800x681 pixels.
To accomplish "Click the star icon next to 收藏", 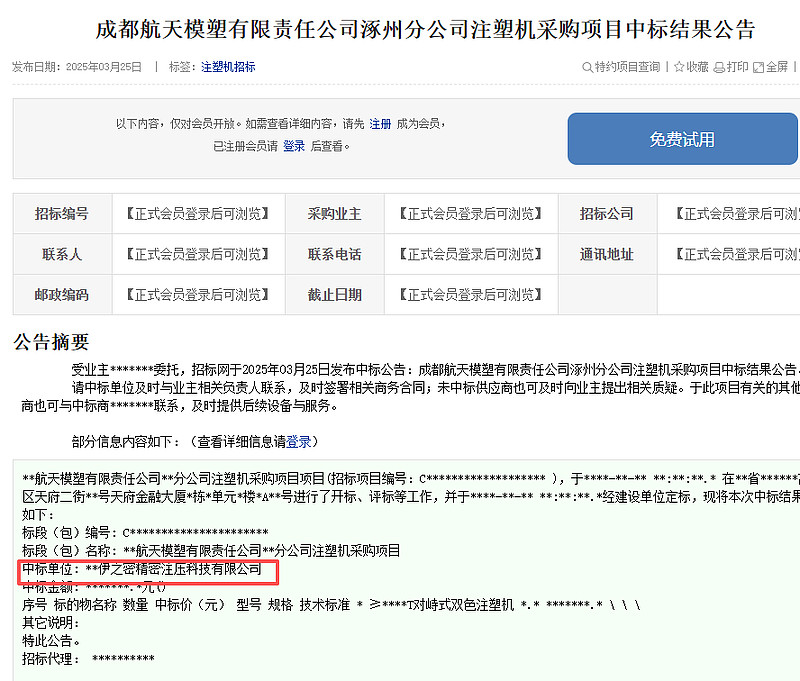I will coord(679,67).
